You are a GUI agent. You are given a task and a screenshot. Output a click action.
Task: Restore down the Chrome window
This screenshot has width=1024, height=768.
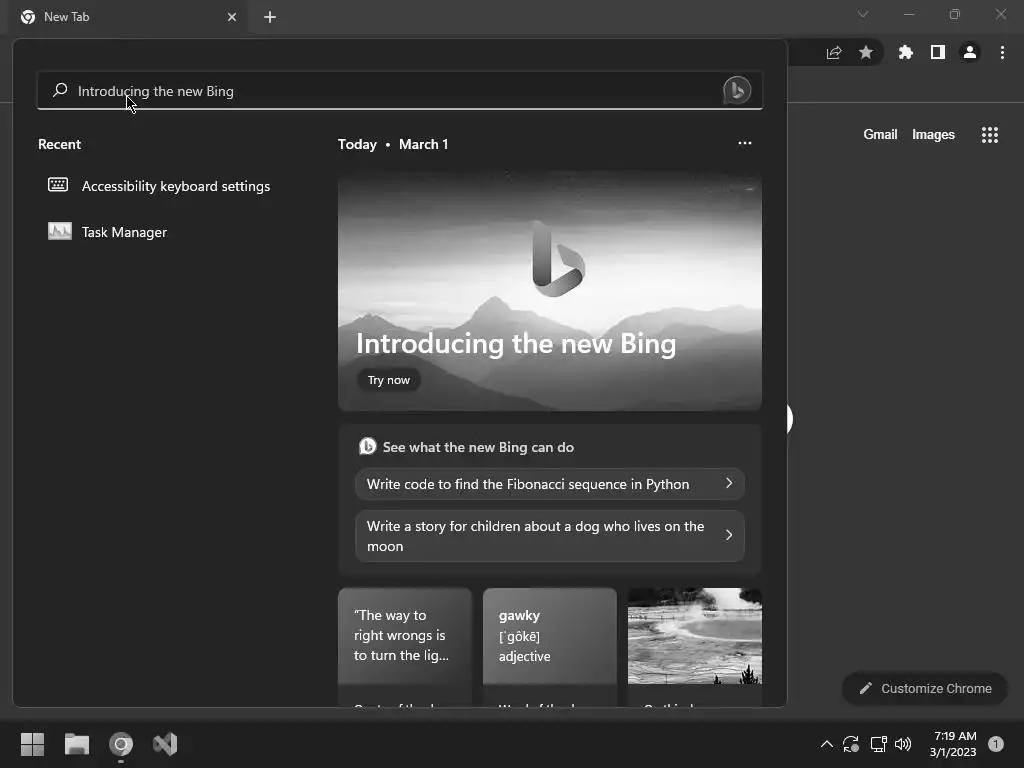pyautogui.click(x=955, y=14)
